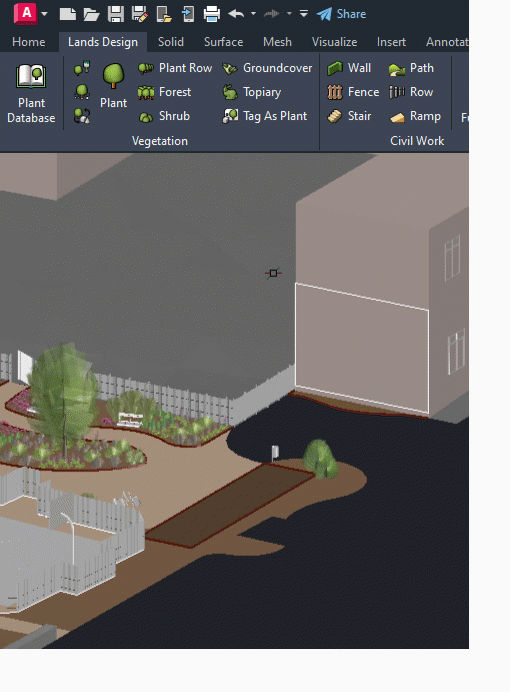This screenshot has height=692, width=510.
Task: Draw a Fence
Action: [353, 92]
